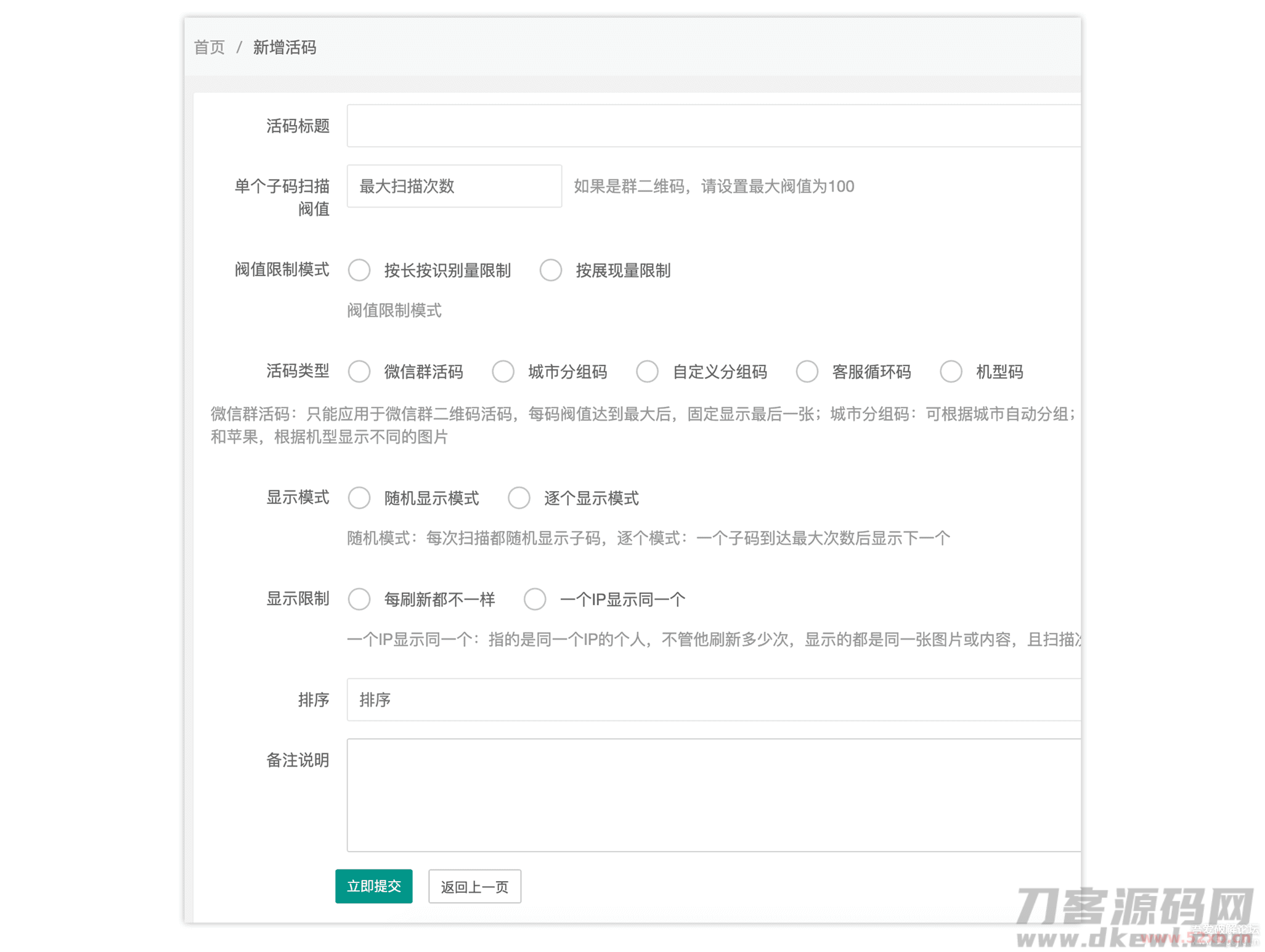This screenshot has height=952, width=1265.
Task: Select 自定义分组码 option
Action: [x=648, y=372]
